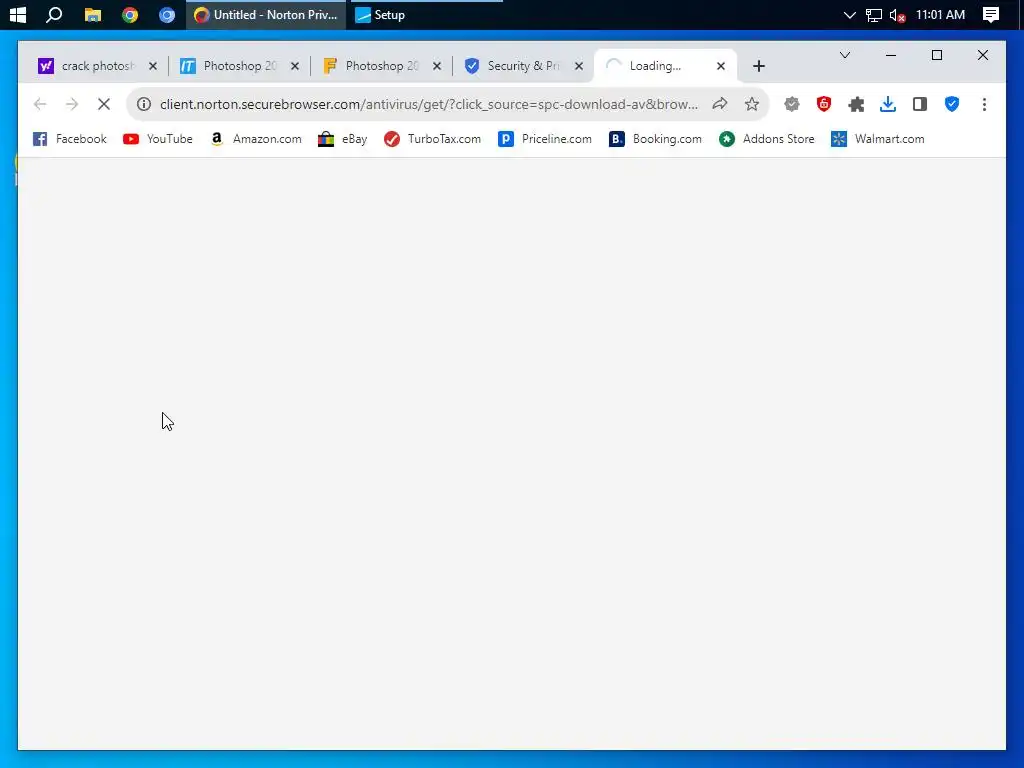This screenshot has height=768, width=1024.
Task: Bookmark this page with the star
Action: pos(752,104)
